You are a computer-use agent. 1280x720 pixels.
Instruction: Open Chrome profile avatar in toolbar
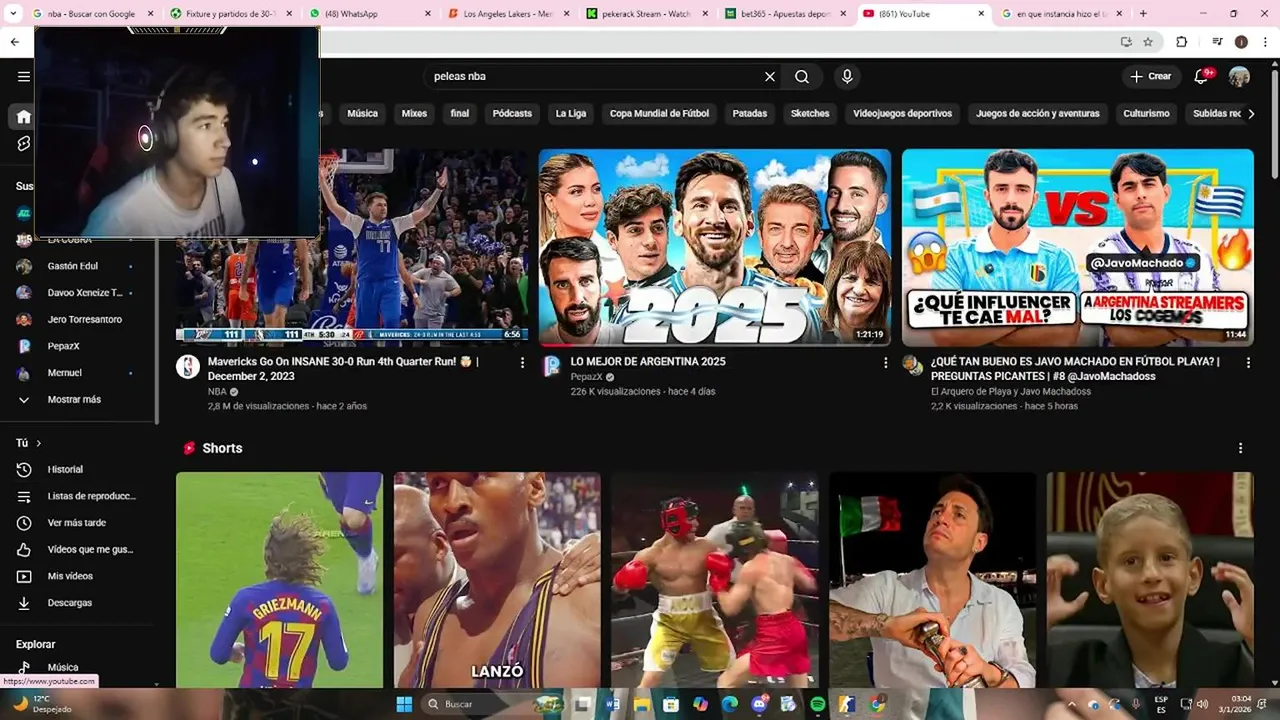click(x=1241, y=42)
